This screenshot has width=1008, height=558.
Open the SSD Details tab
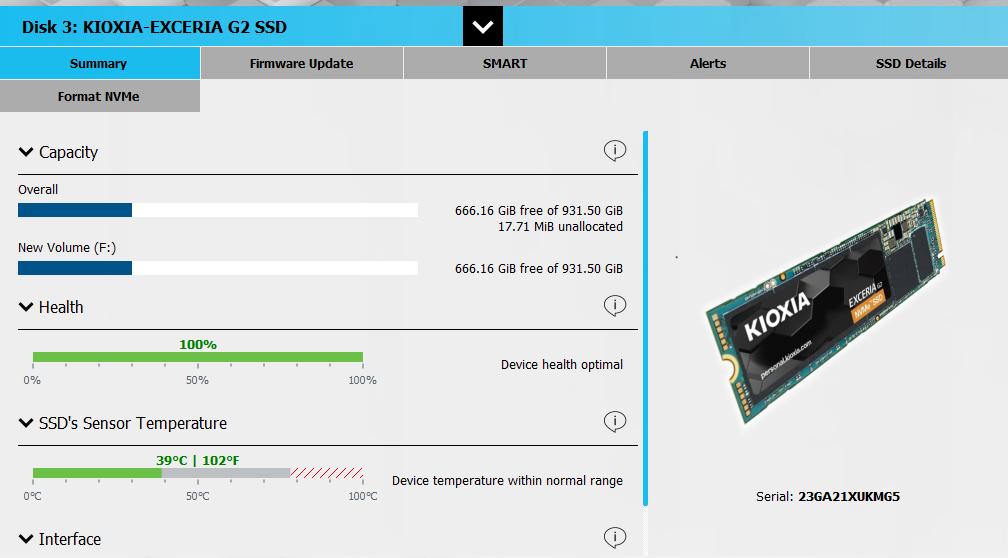click(x=910, y=63)
